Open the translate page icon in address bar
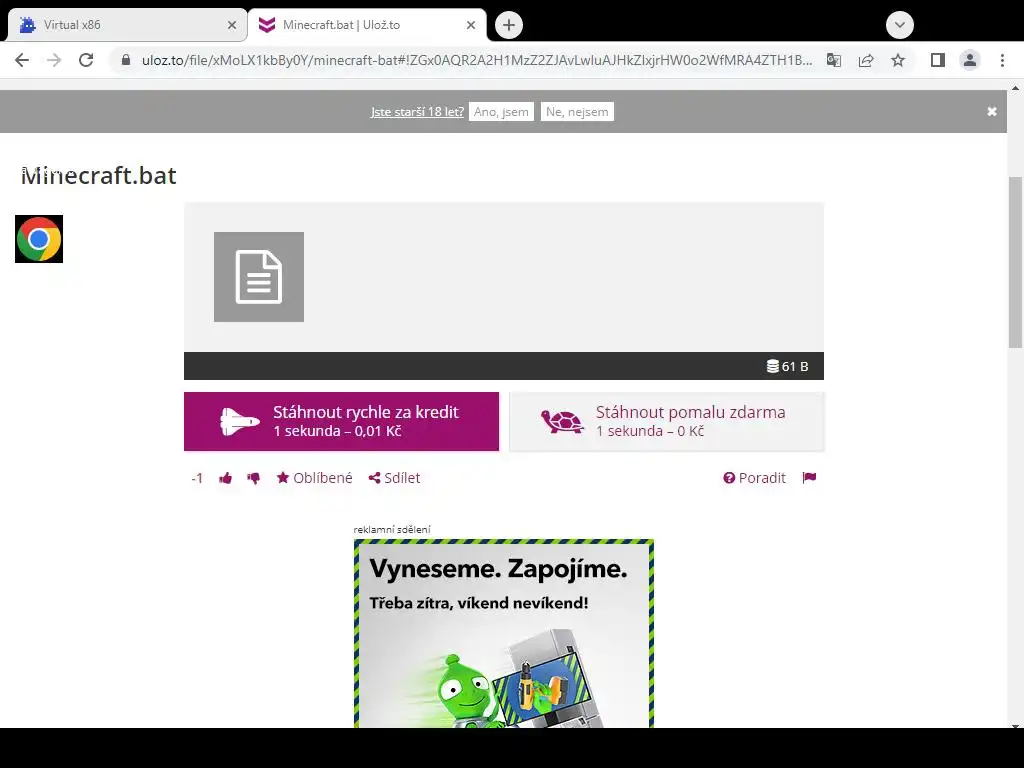Screen dimensions: 1024x768 pos(833,60)
